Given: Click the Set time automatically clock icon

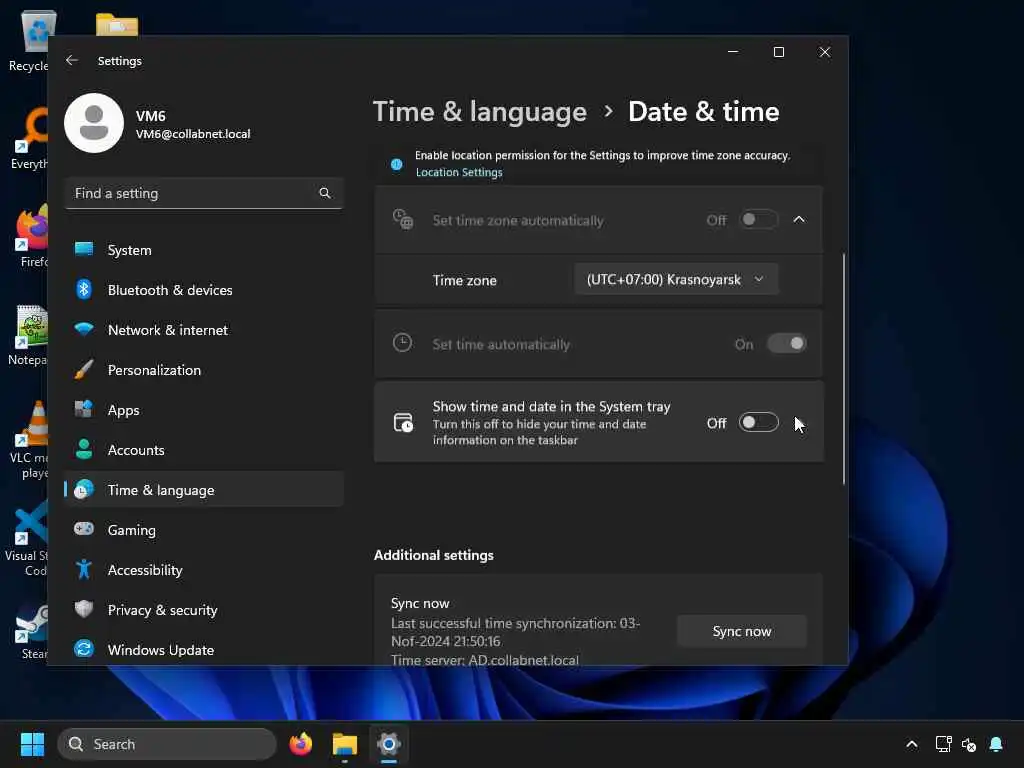Looking at the screenshot, I should [x=402, y=343].
